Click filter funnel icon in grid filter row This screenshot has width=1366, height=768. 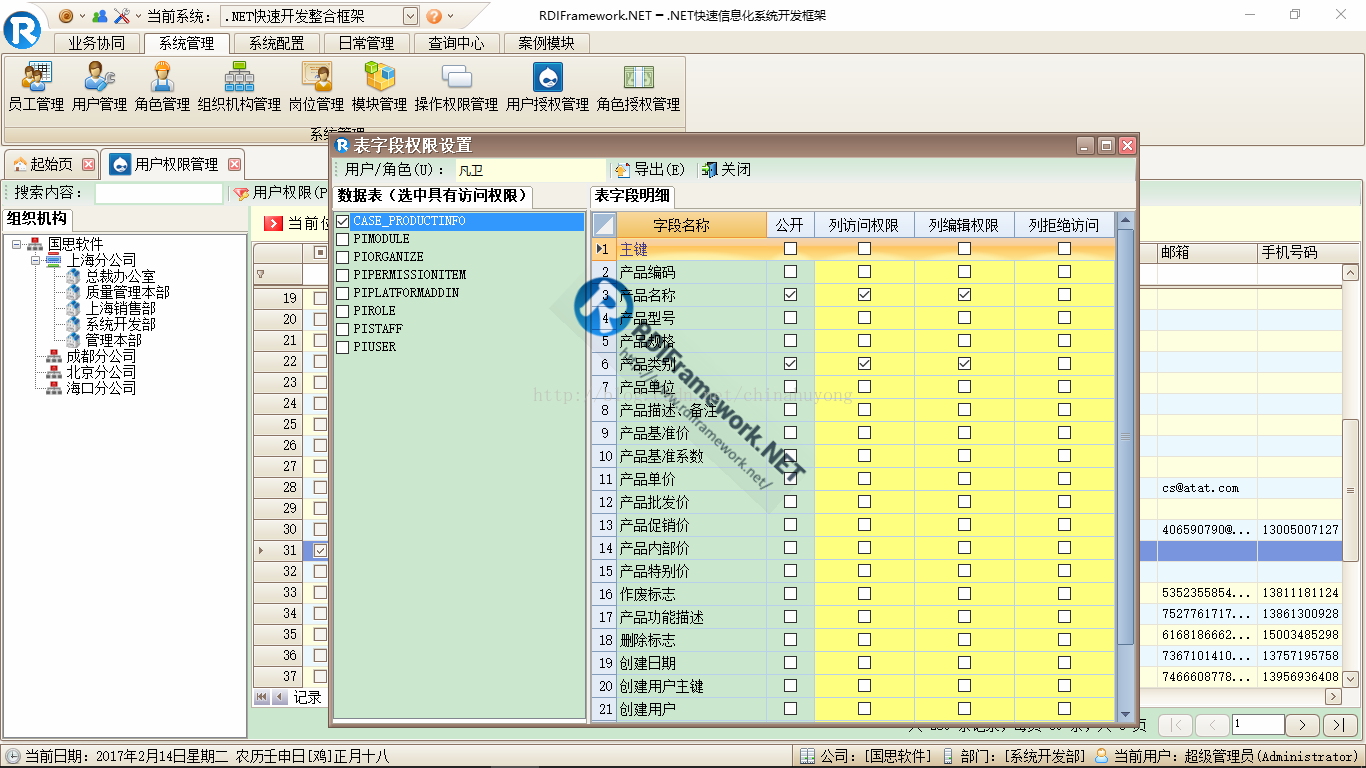pyautogui.click(x=261, y=274)
